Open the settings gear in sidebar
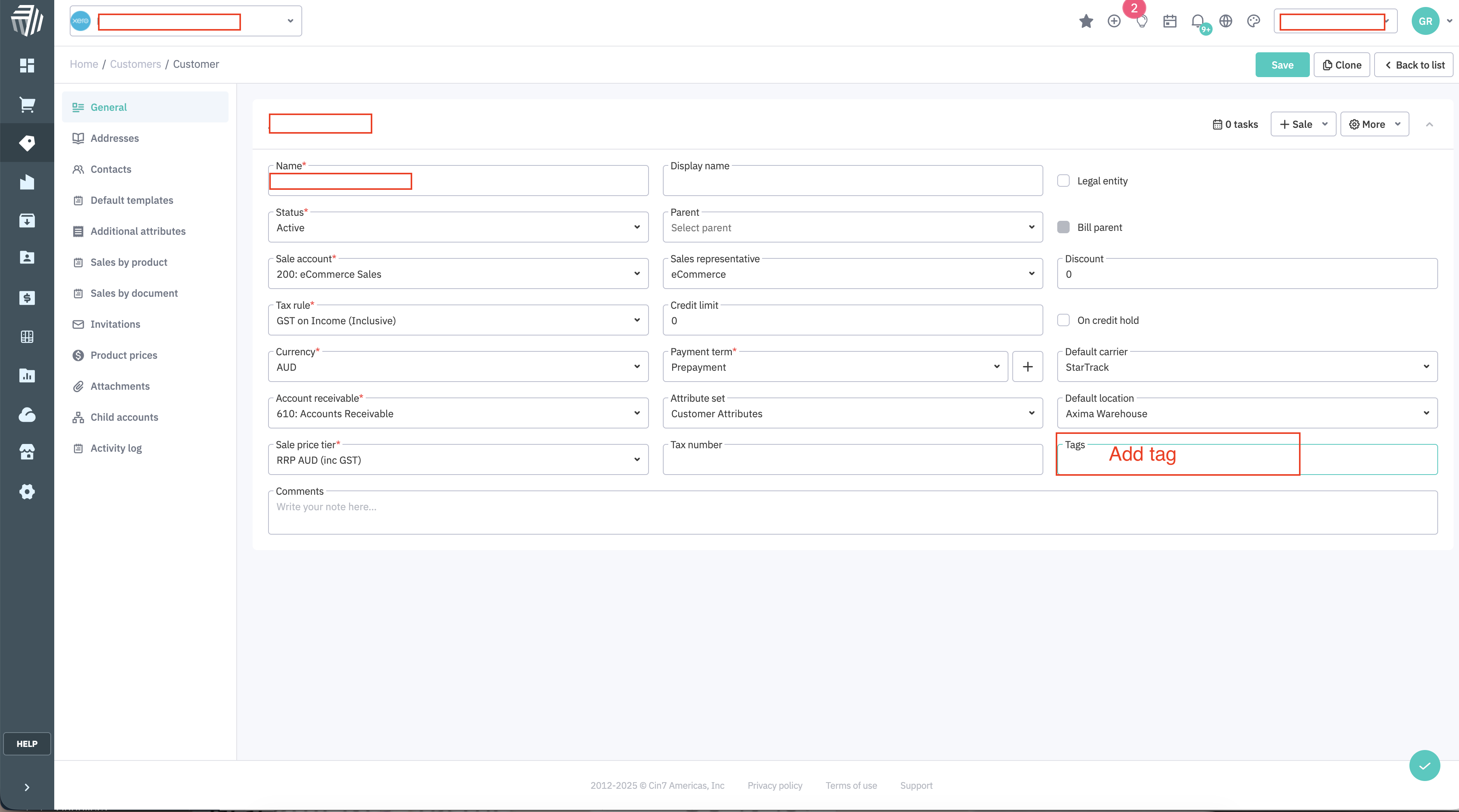Viewport: 1459px width, 812px height. pos(27,491)
